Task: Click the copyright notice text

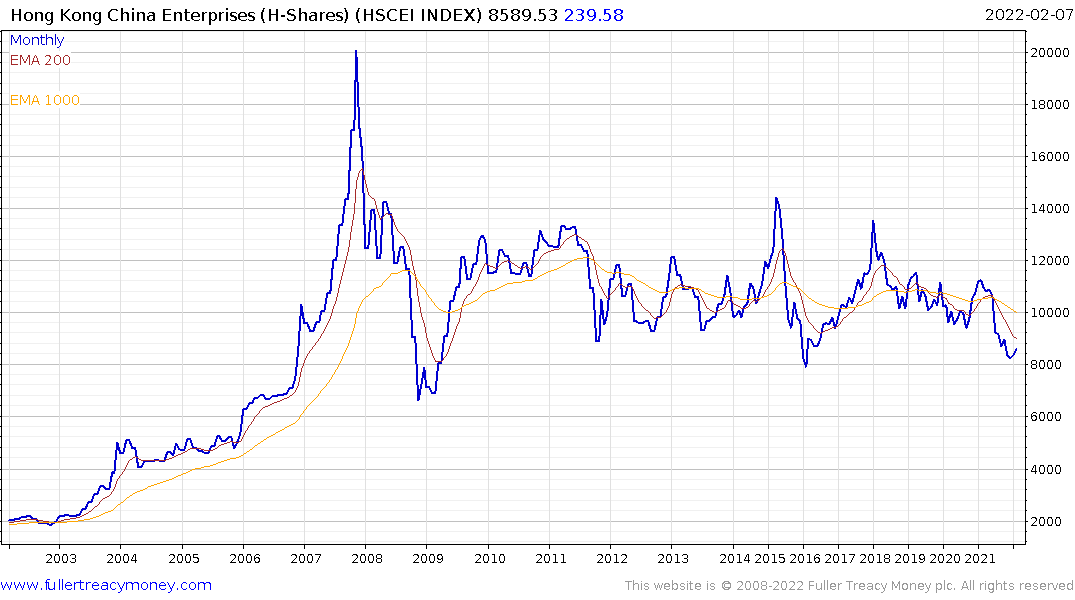Action: pos(849,586)
